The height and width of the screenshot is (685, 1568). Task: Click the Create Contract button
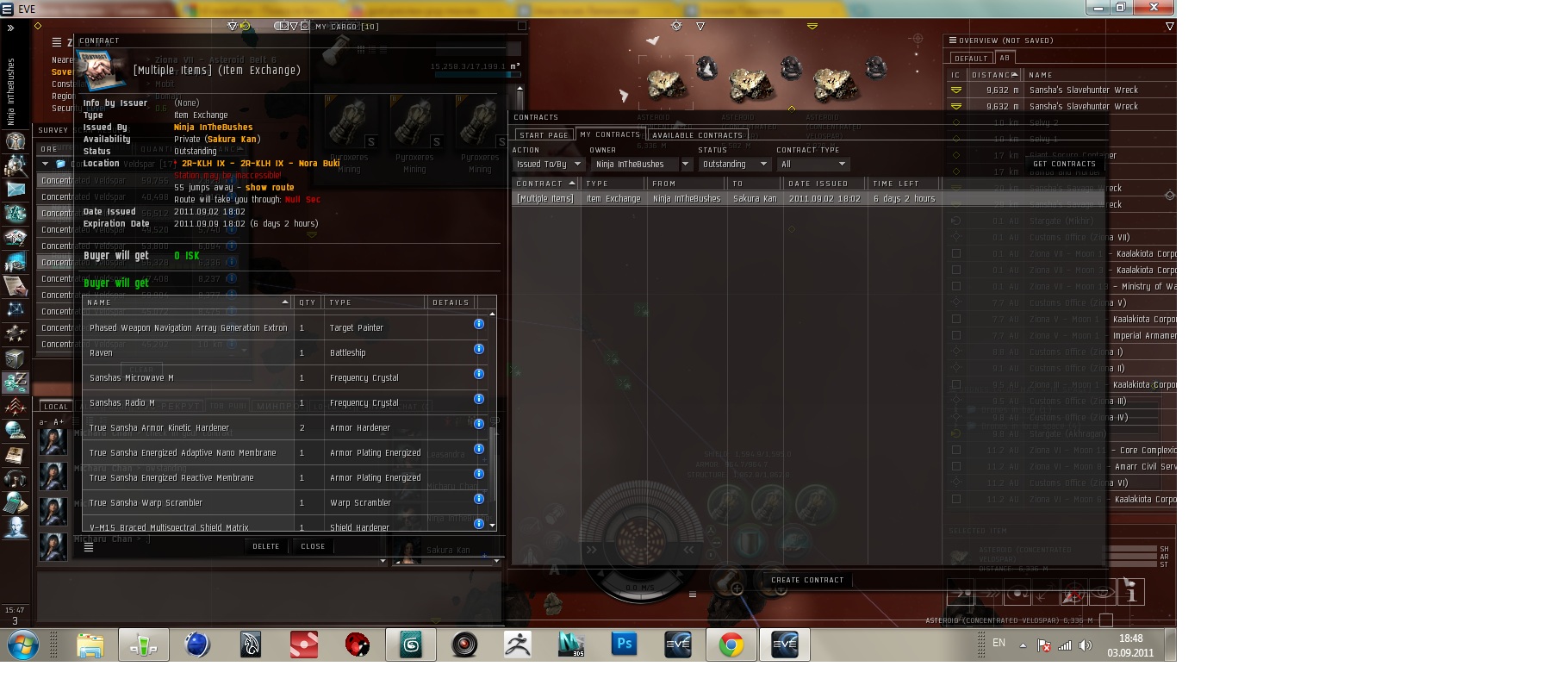click(807, 580)
